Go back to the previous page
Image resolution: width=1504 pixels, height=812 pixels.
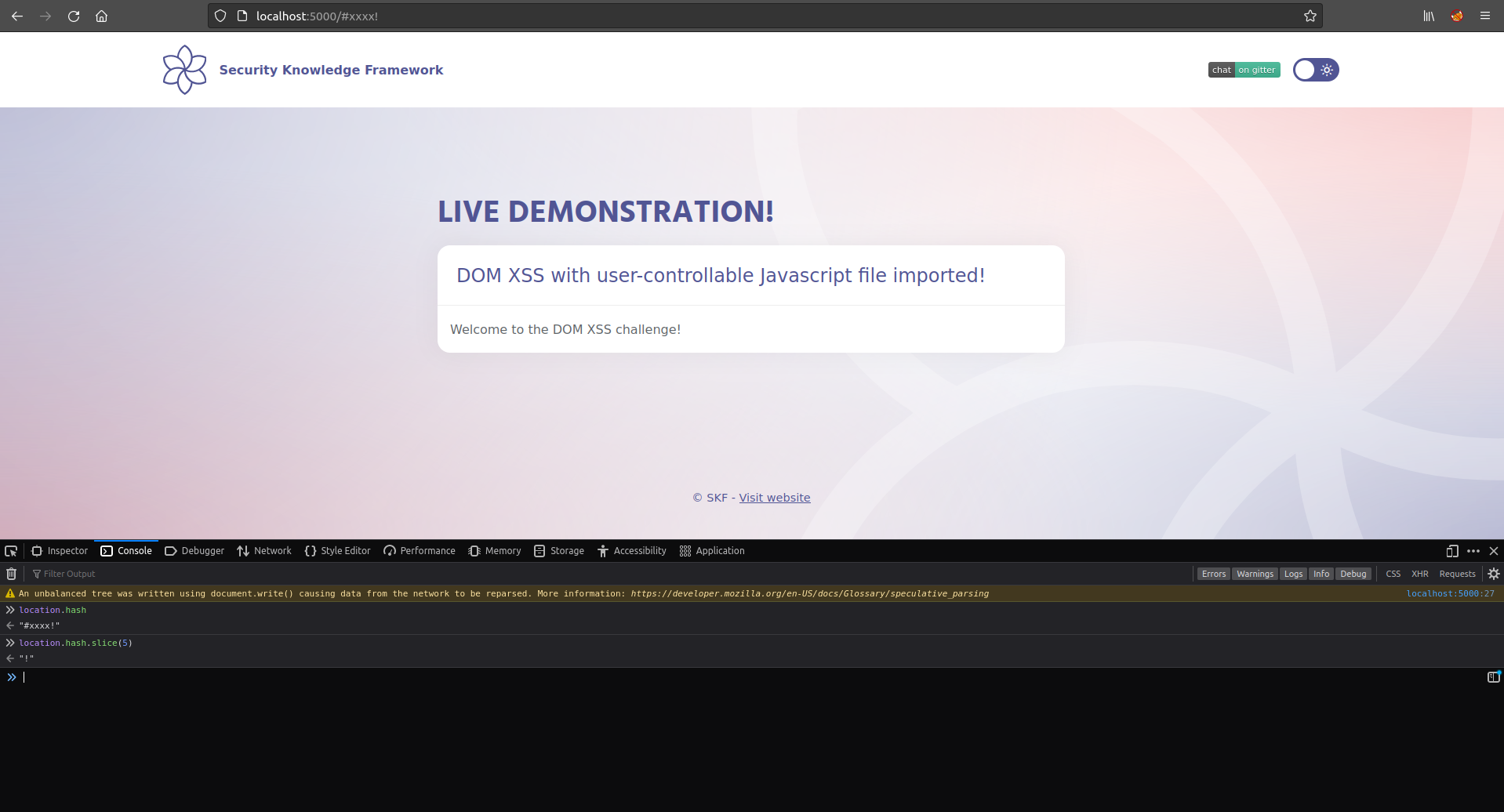17,16
